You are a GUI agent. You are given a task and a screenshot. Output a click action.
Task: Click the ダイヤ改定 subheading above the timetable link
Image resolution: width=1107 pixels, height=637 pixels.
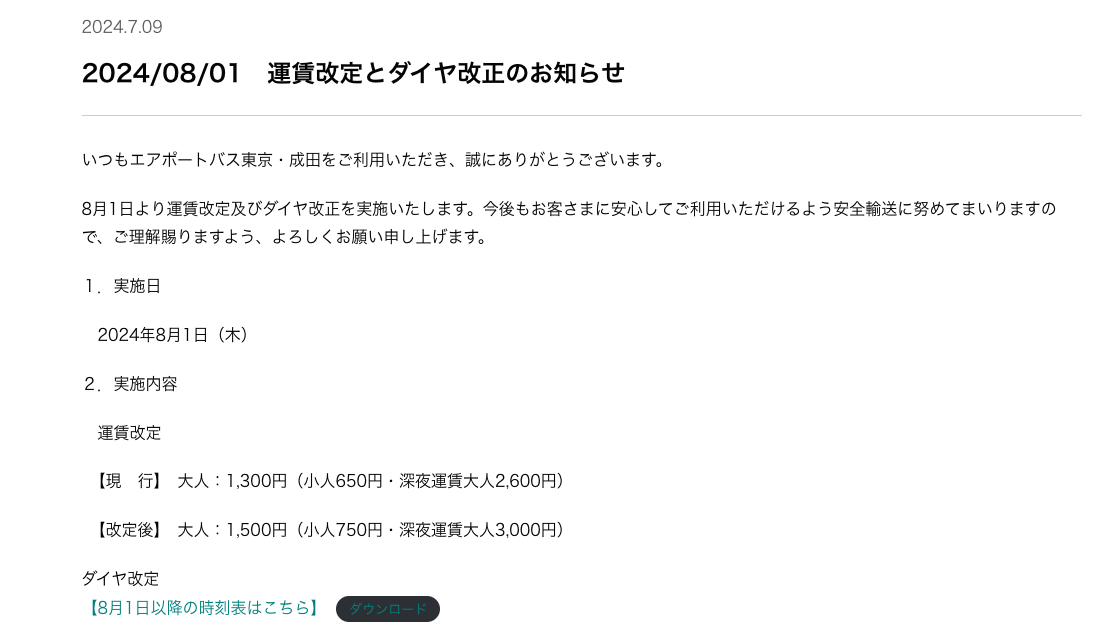(120, 578)
